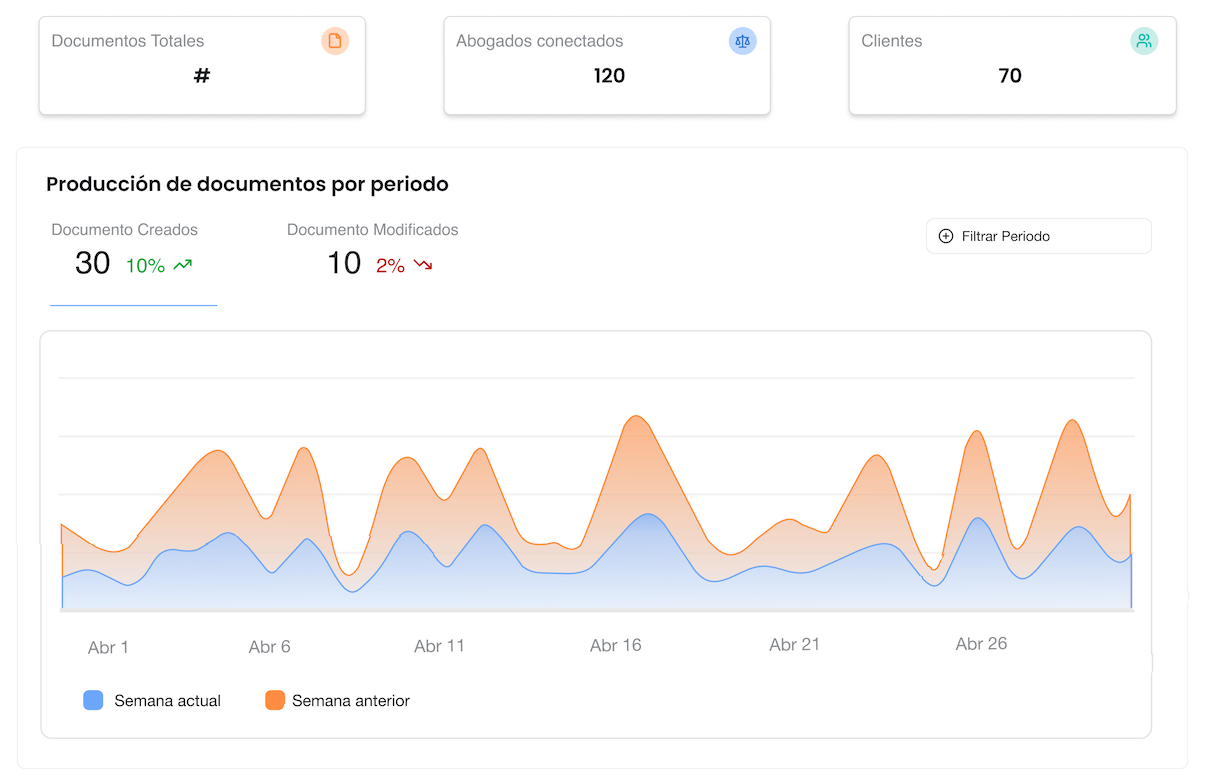
Task: Select the scales icon on Abogados conectados card
Action: tap(742, 41)
